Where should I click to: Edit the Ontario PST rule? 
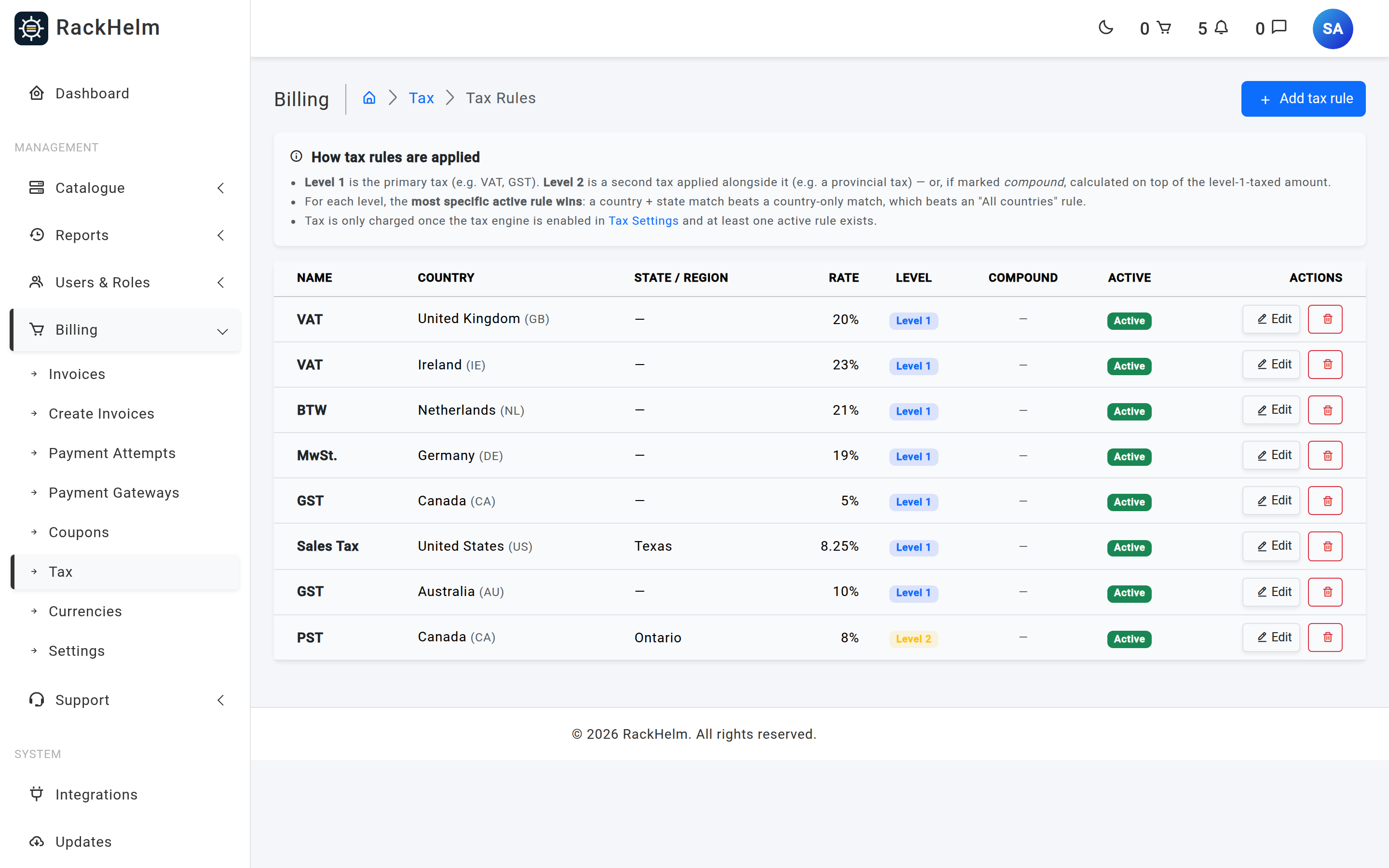[x=1271, y=637]
